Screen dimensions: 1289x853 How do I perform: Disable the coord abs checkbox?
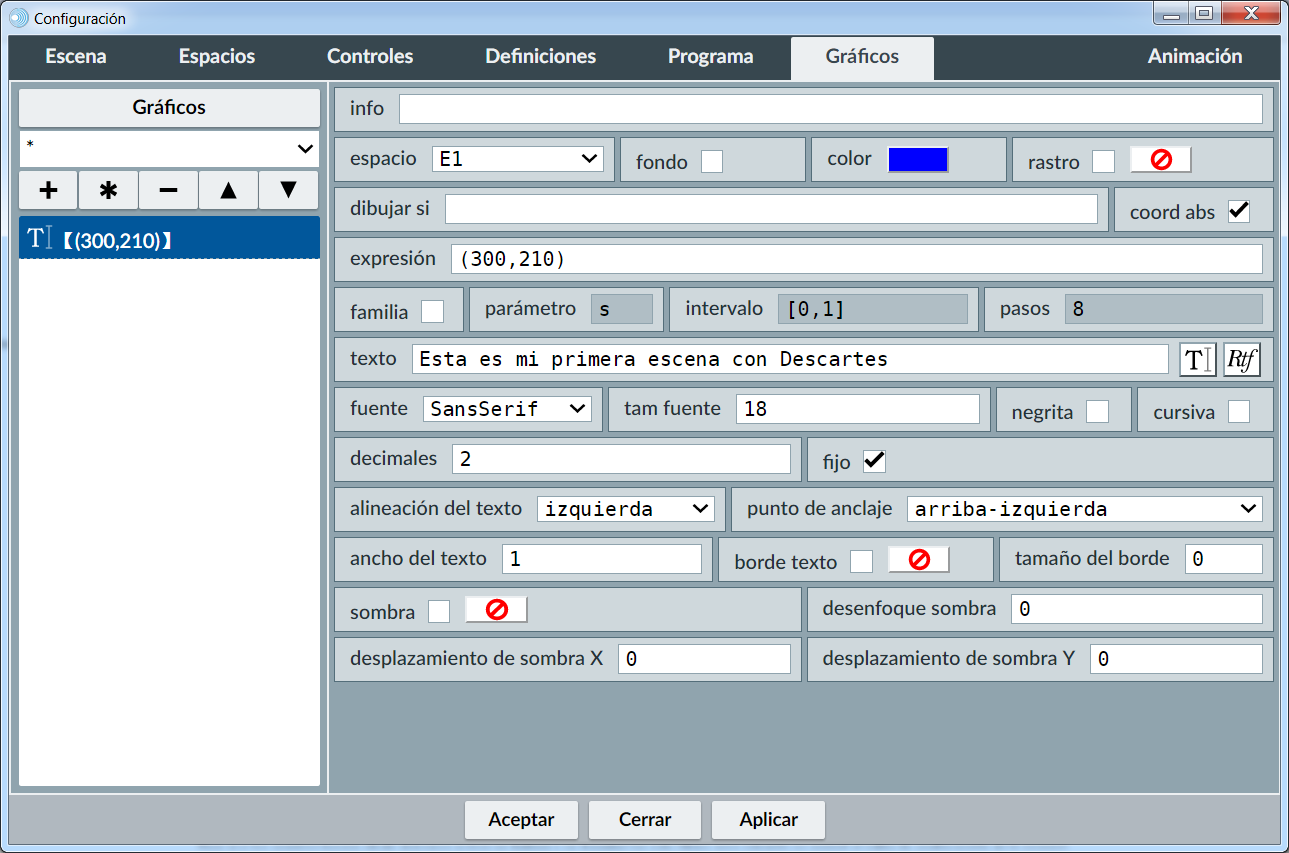1239,211
